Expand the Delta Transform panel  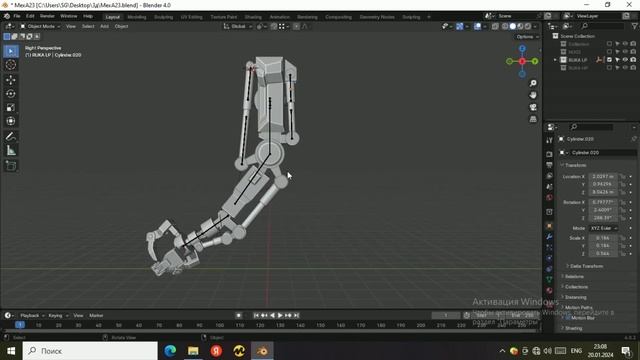586,266
